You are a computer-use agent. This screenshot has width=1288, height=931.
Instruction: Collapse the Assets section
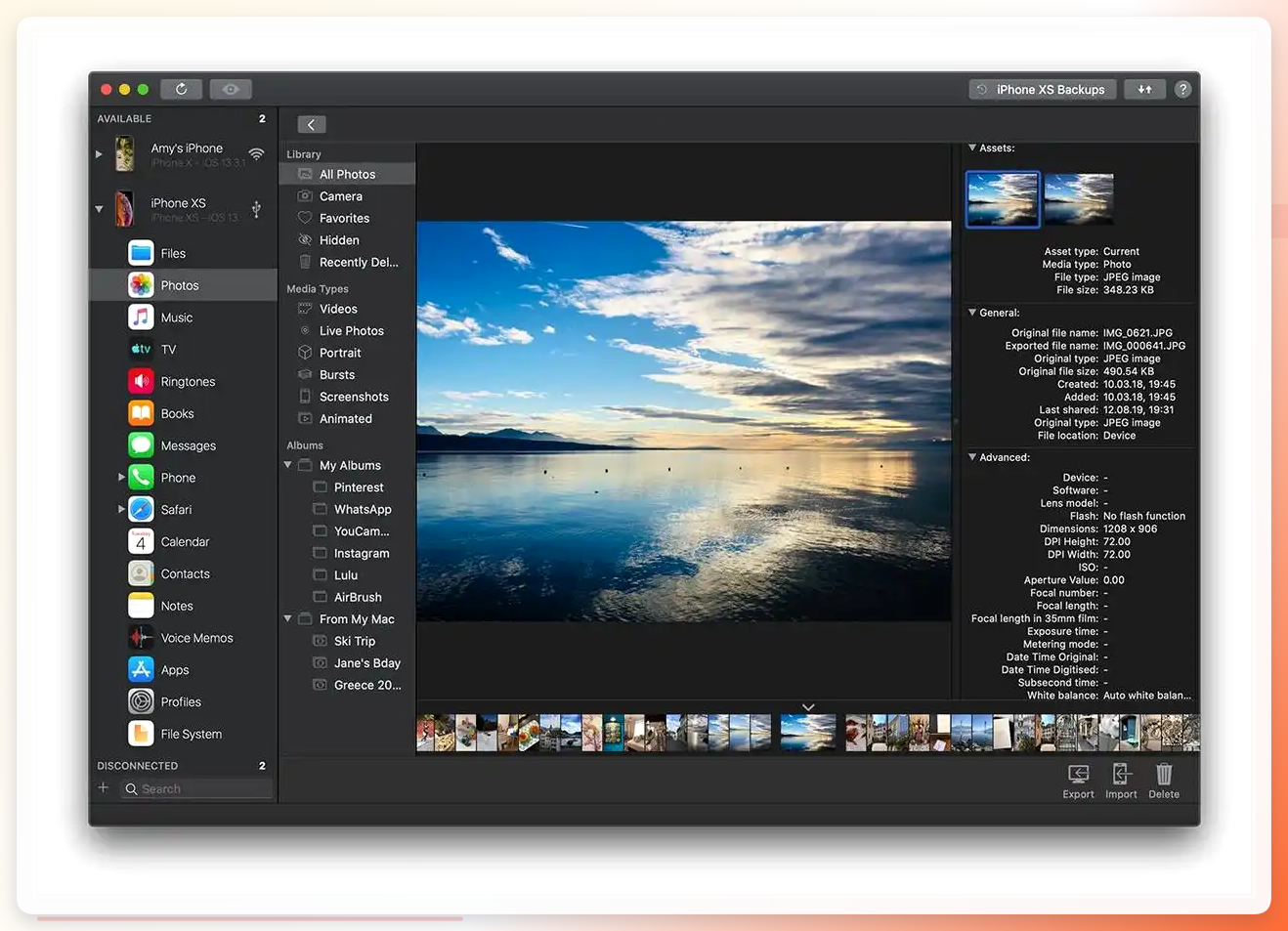(x=972, y=148)
